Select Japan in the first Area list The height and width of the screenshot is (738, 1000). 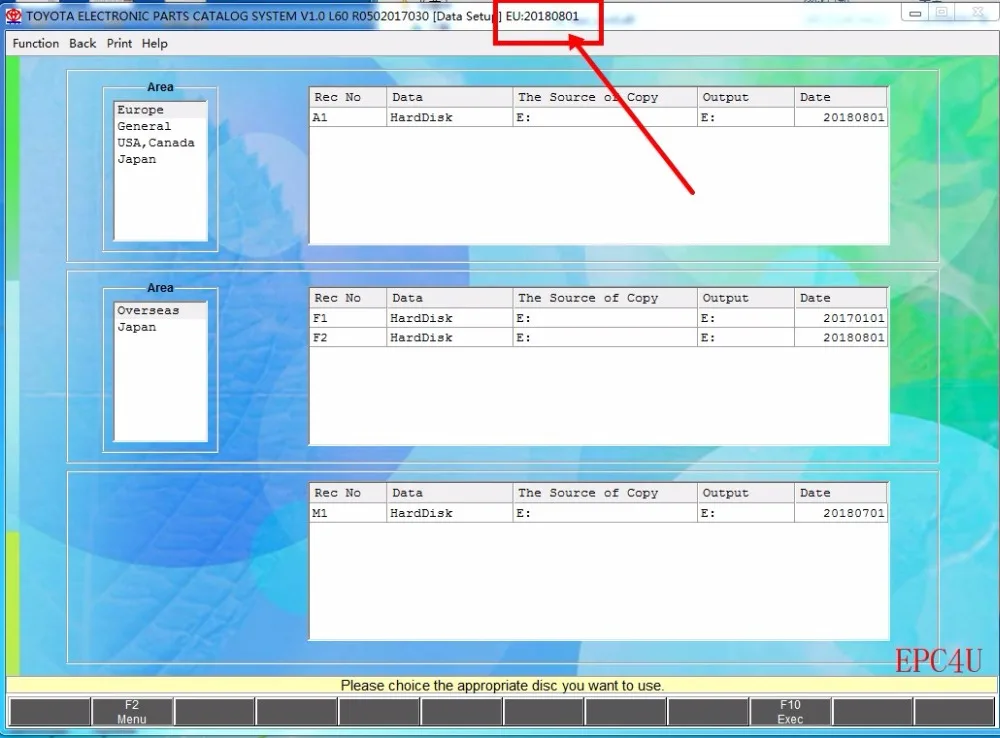(160, 159)
